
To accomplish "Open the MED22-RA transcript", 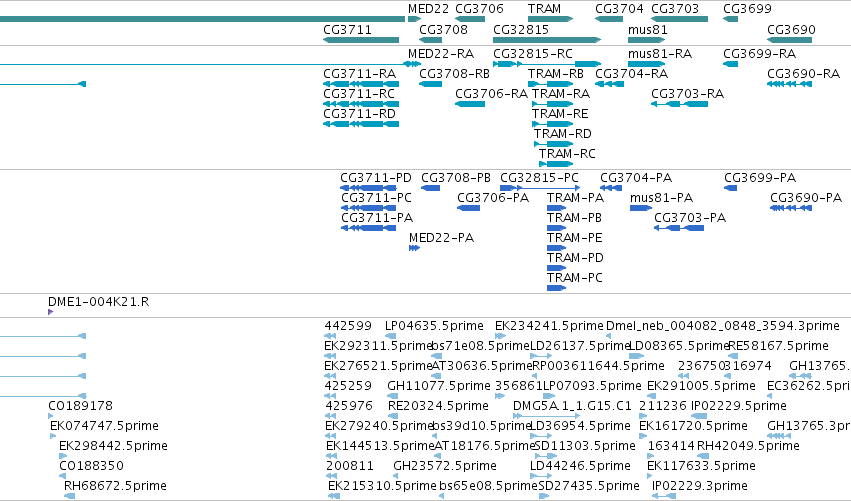I will pos(441,54).
